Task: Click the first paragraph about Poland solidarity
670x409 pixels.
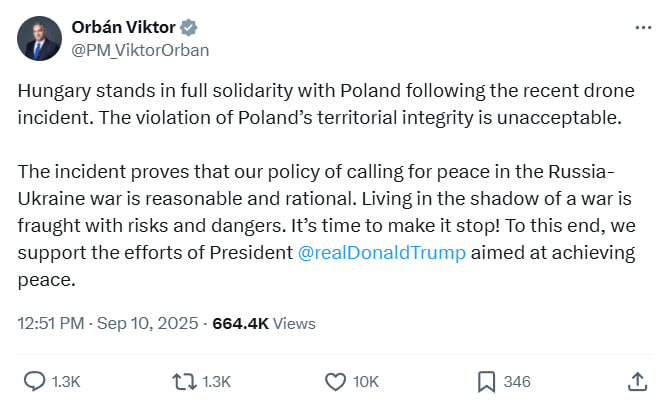Action: coord(326,104)
